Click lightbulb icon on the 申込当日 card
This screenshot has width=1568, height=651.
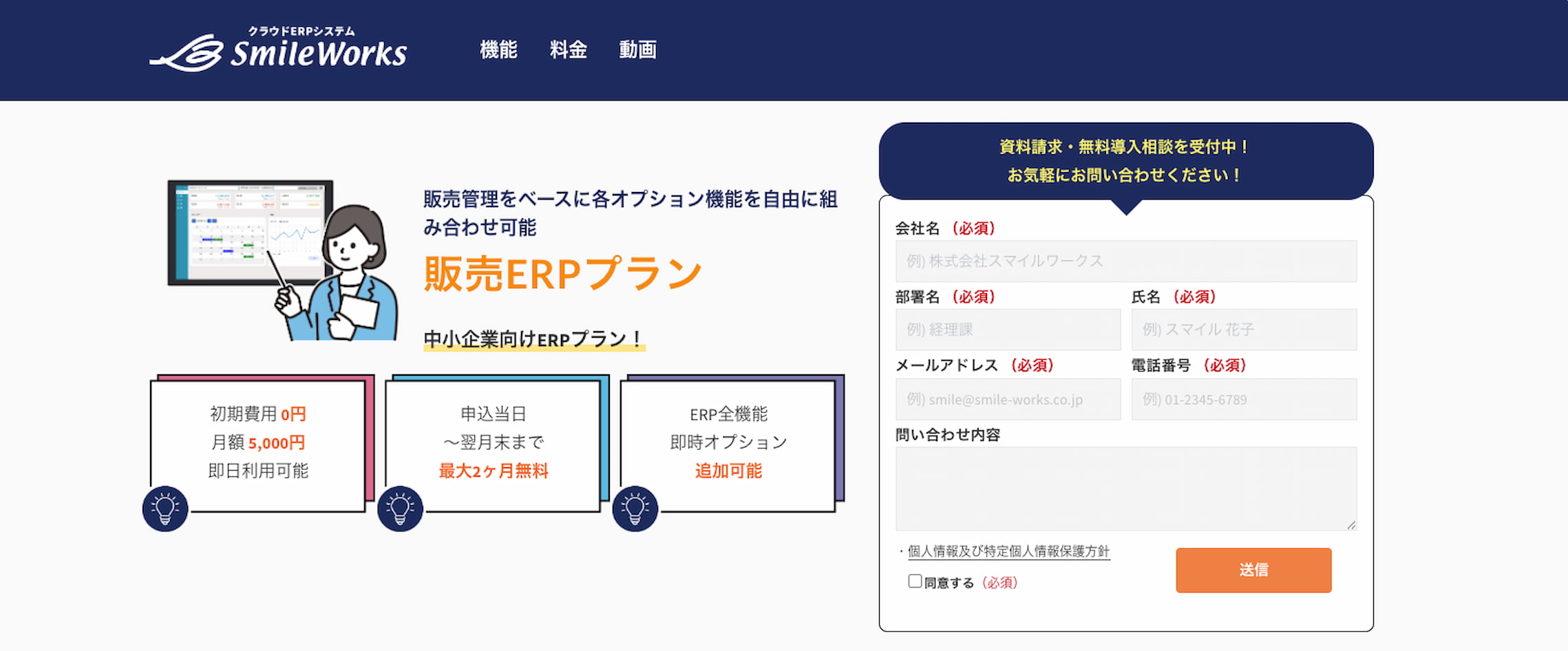coord(400,509)
